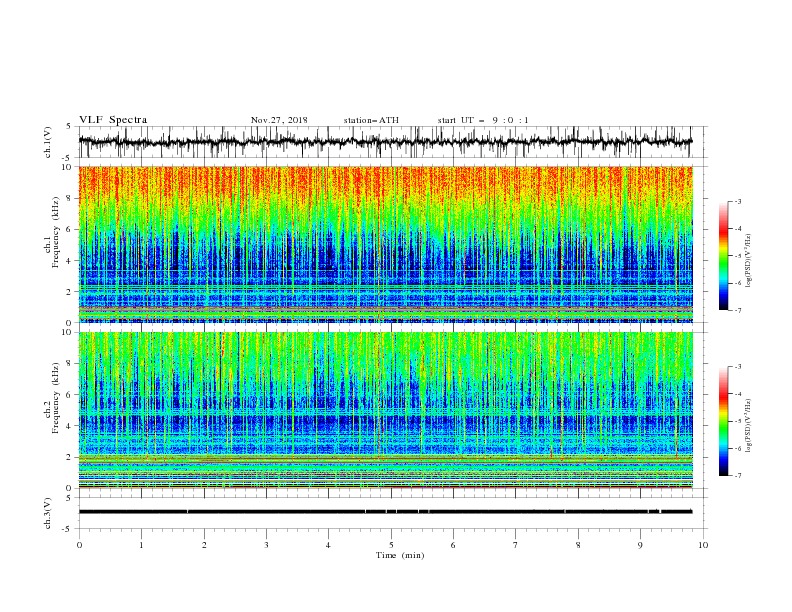Click the "5" voltage tick of ch.1(V) panel
Image resolution: width=792 pixels, height=612 pixels.
click(x=69, y=126)
